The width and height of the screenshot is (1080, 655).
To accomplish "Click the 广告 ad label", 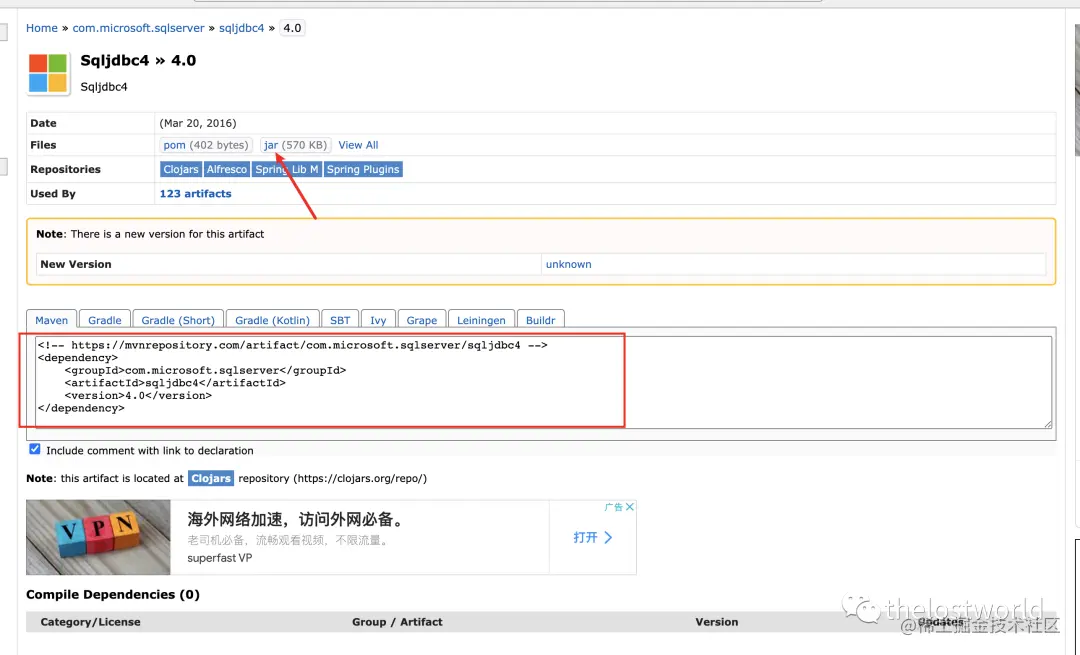I will tap(613, 507).
